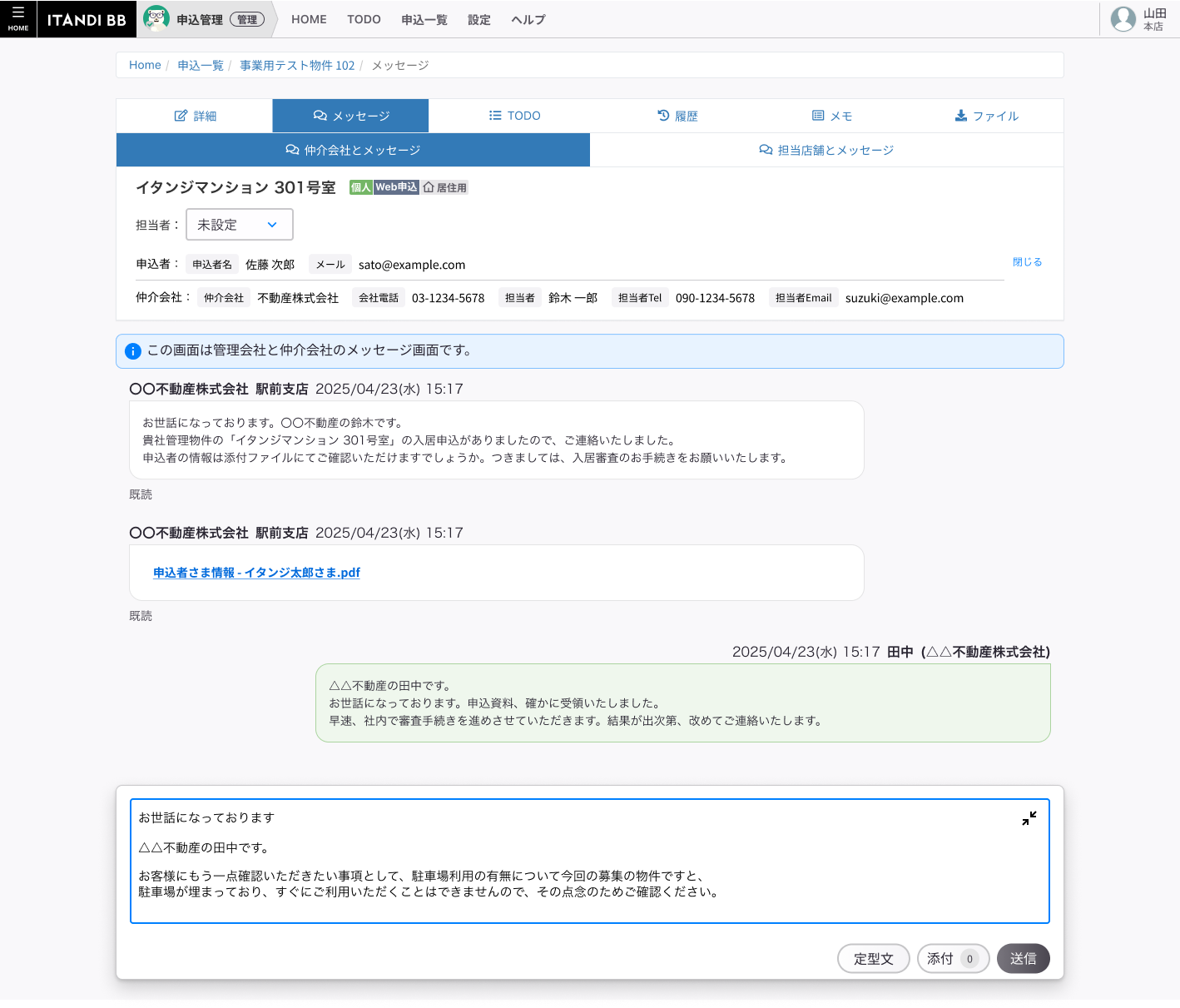This screenshot has width=1180, height=1008.
Task: Click the 管理 badge in the header
Action: click(247, 19)
